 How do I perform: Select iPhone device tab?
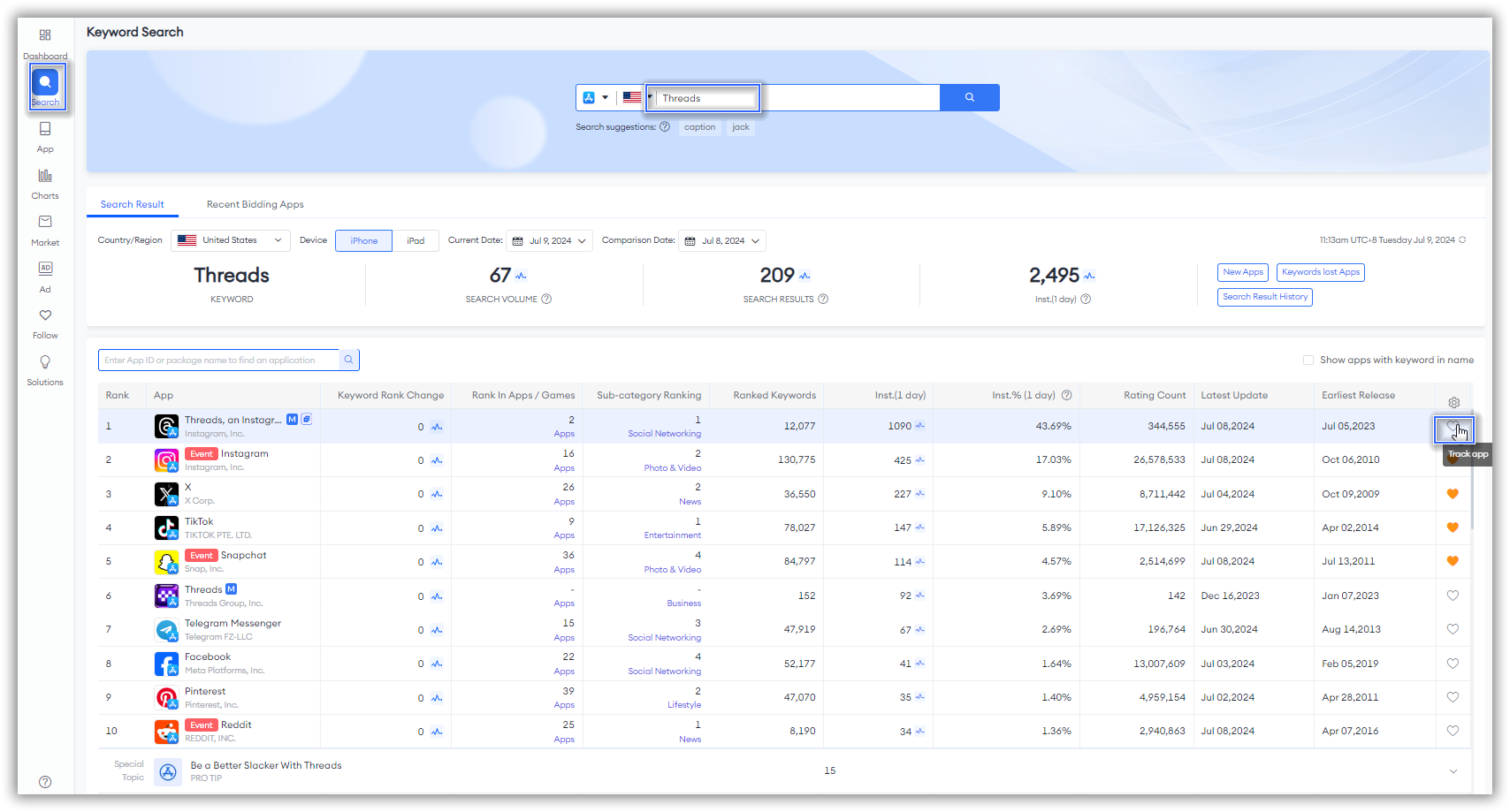(x=364, y=240)
